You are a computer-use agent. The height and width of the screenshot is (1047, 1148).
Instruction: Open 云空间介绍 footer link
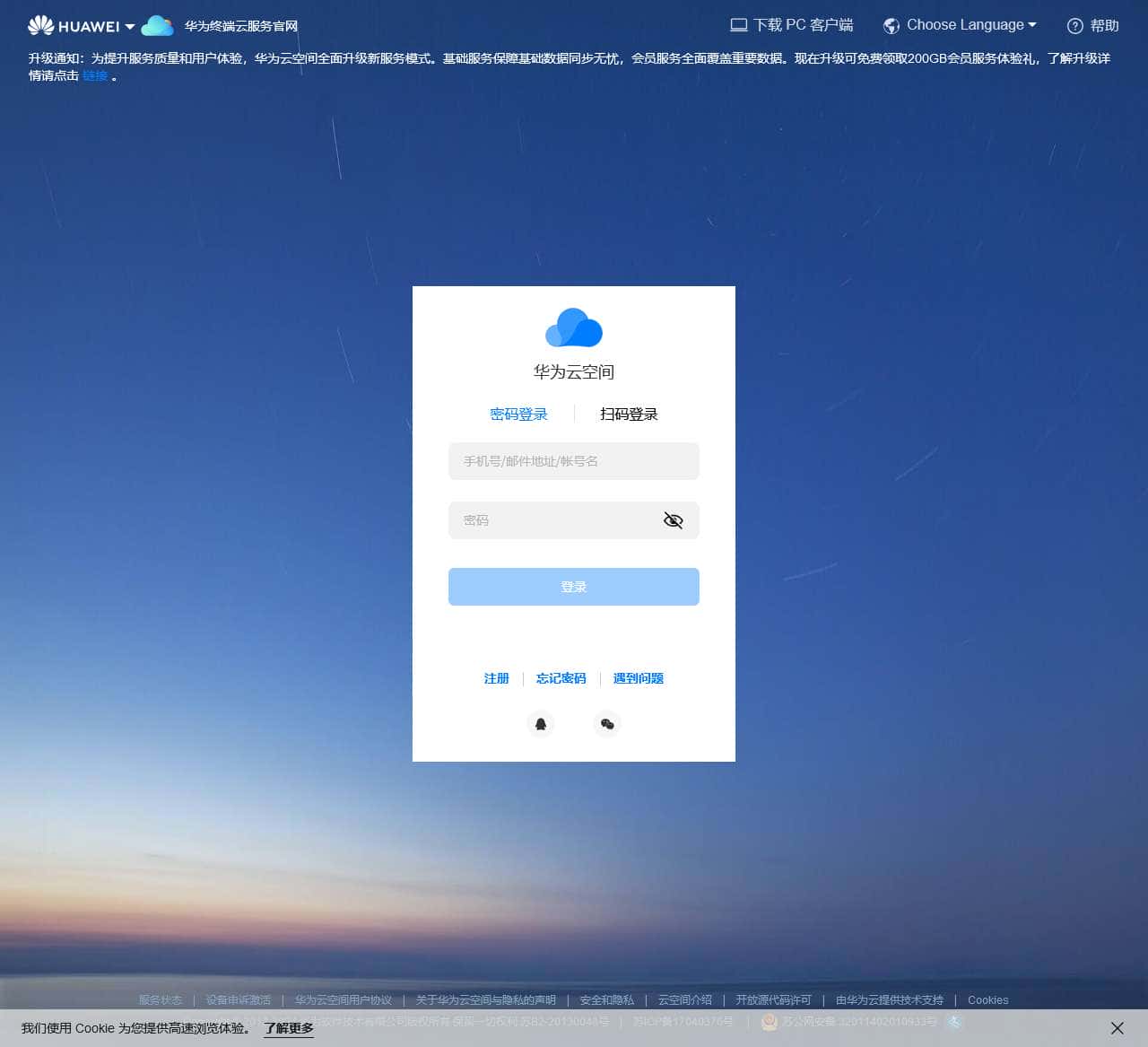[x=685, y=1000]
